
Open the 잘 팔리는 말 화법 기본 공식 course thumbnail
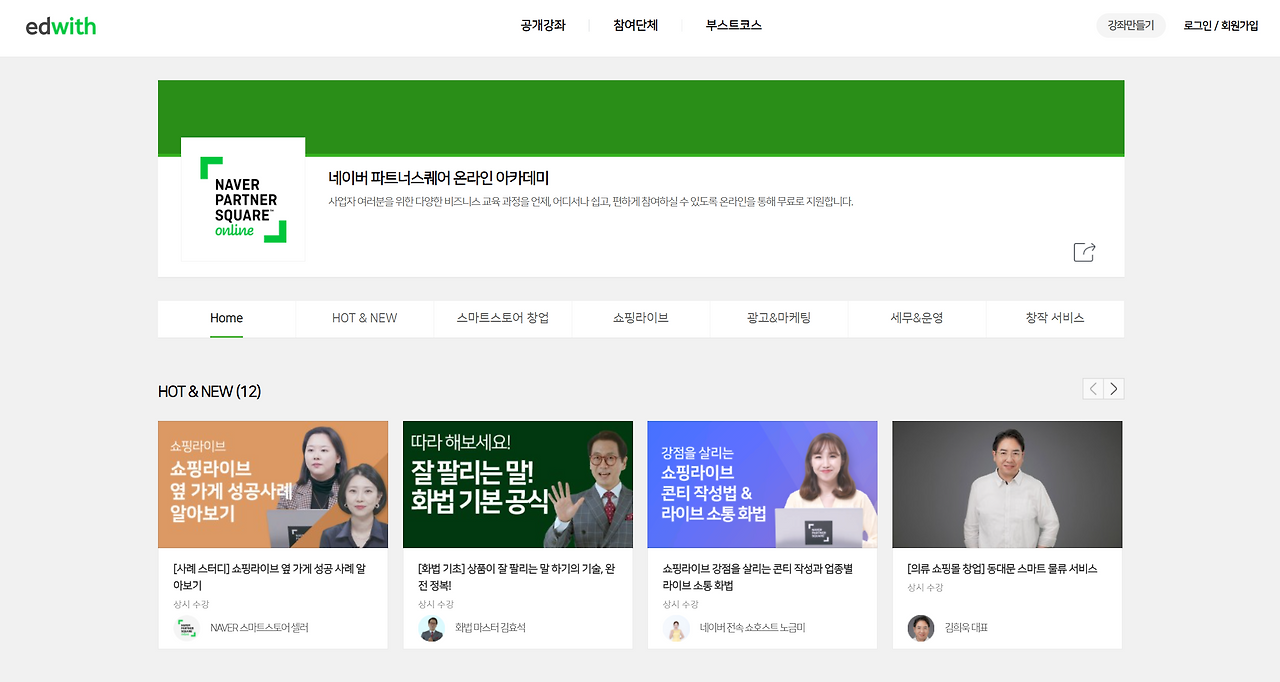coord(517,484)
